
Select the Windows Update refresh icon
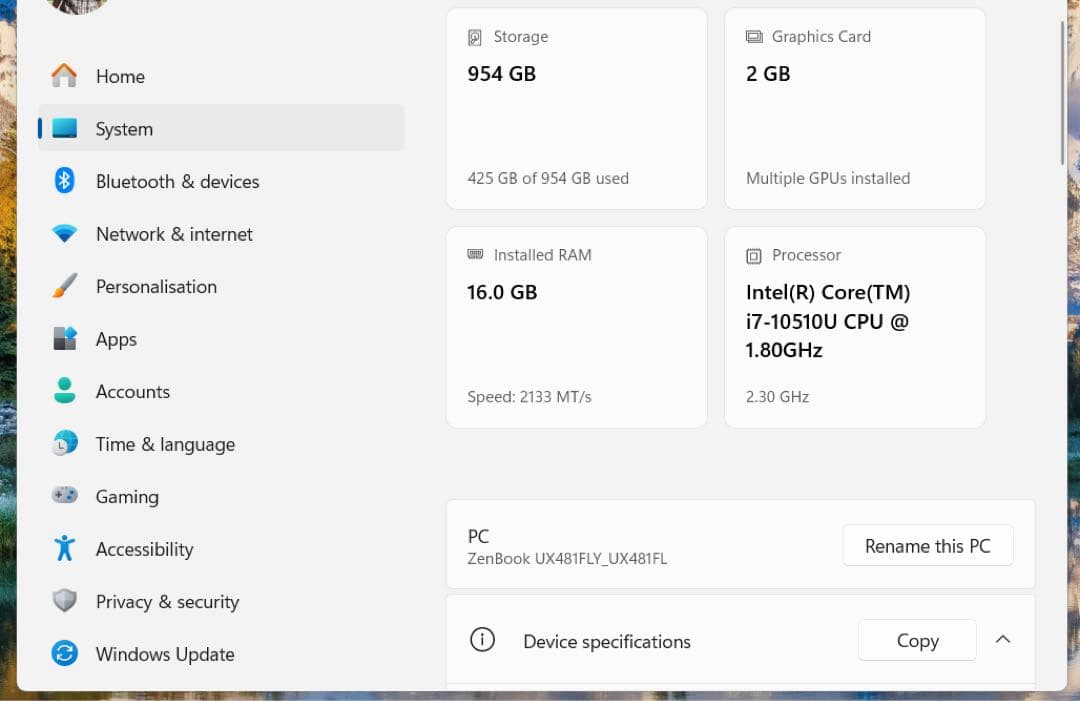(63, 653)
